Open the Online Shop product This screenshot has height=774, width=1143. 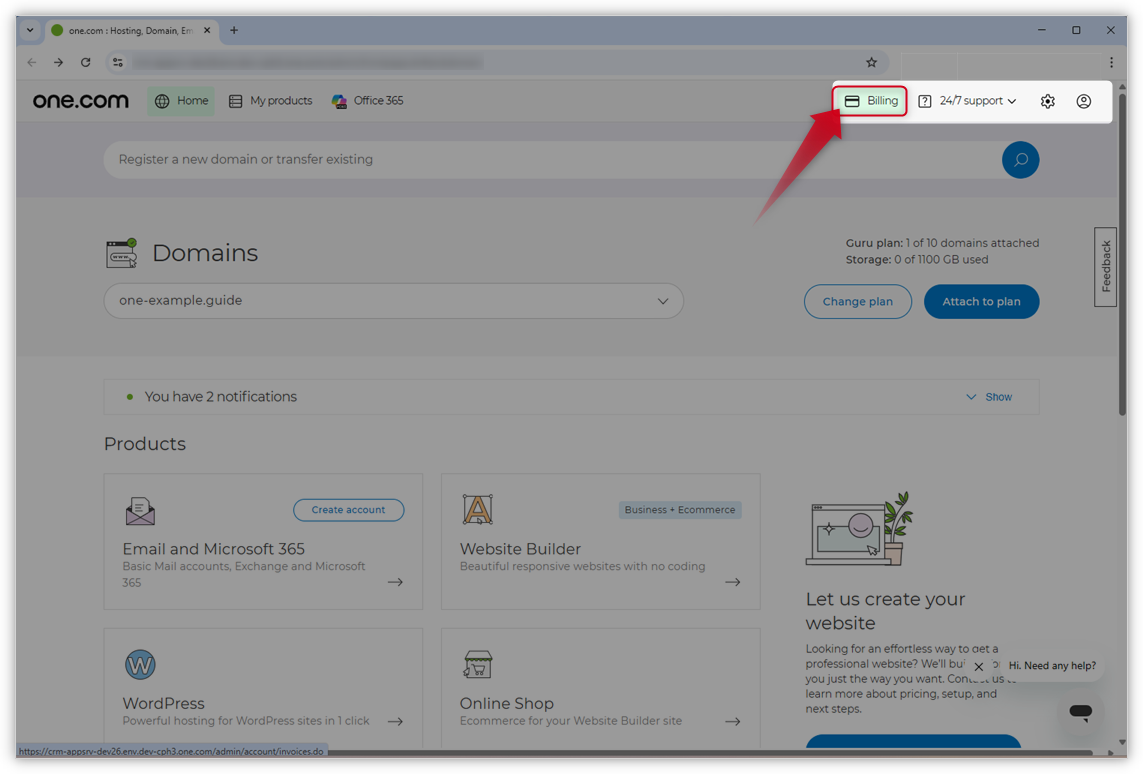(x=506, y=703)
